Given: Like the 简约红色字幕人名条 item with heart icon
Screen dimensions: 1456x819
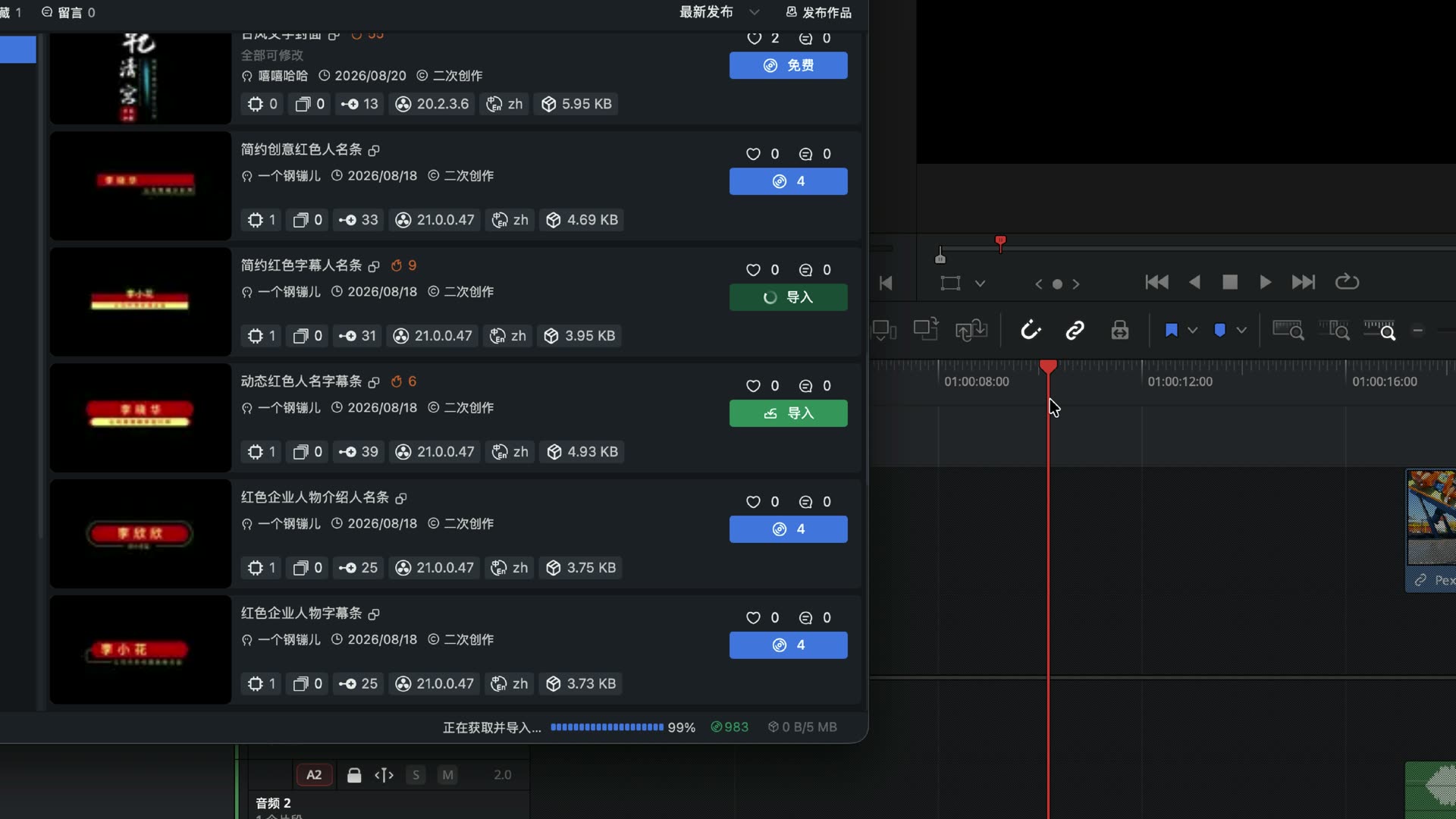Looking at the screenshot, I should tap(753, 270).
